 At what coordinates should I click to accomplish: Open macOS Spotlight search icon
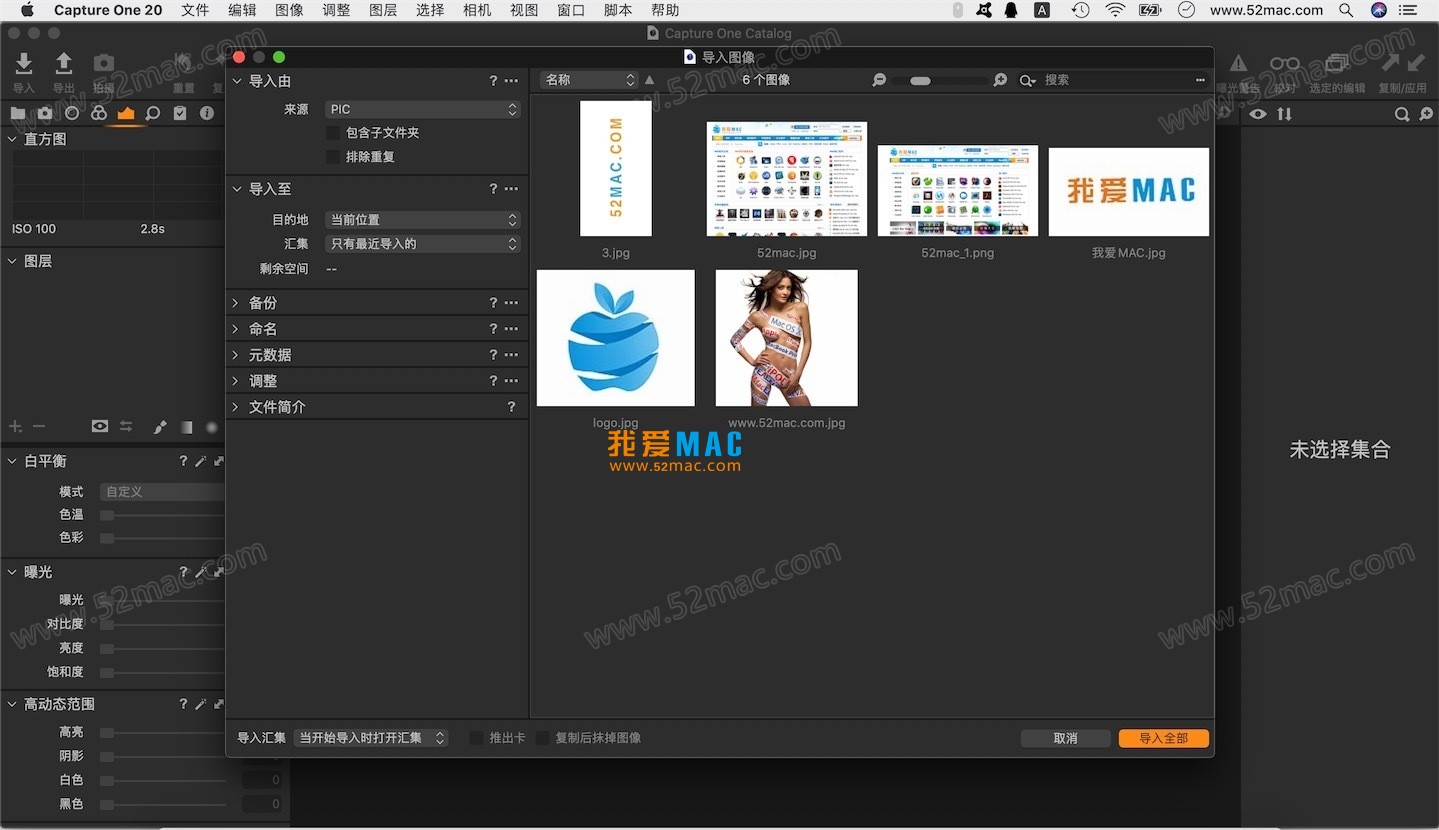coord(1347,10)
